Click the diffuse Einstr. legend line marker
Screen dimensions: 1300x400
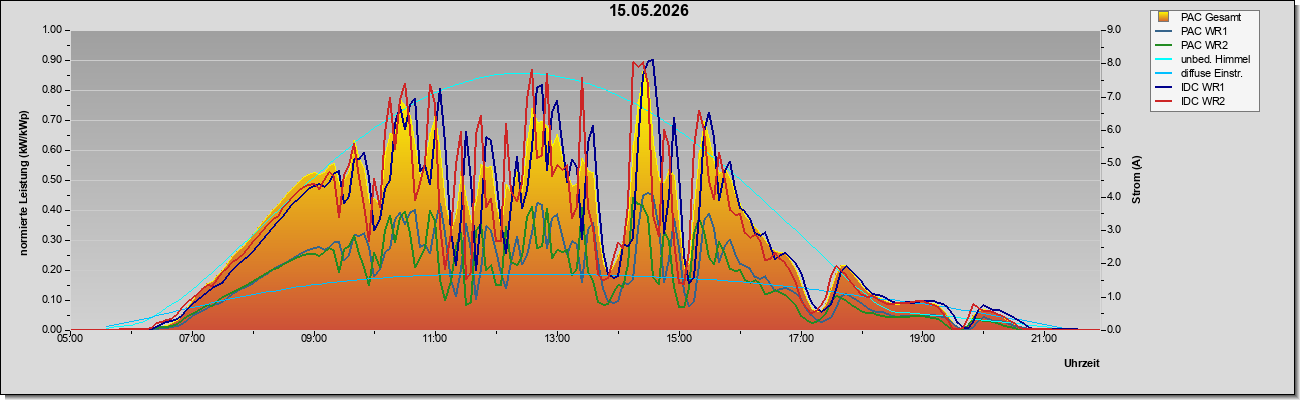(1164, 73)
